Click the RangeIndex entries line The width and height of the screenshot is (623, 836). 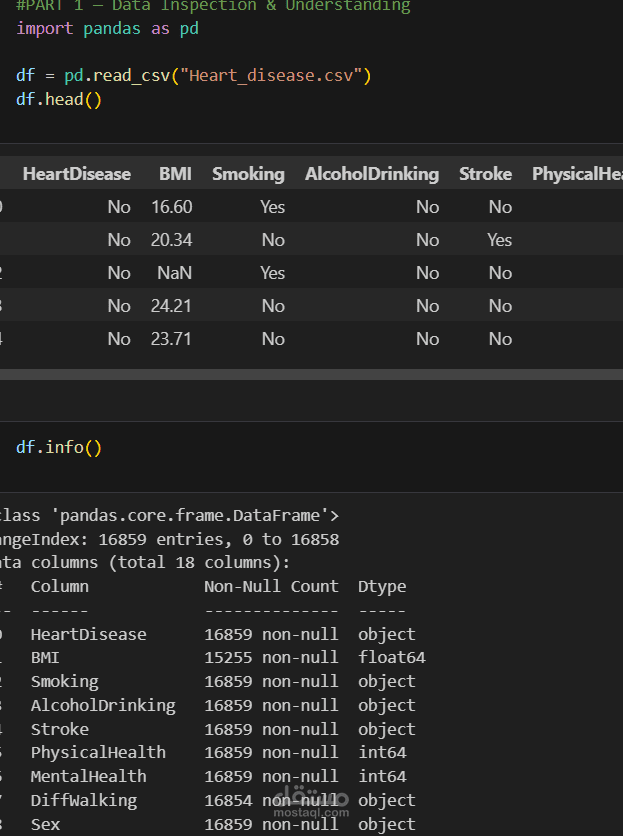[x=170, y=539]
